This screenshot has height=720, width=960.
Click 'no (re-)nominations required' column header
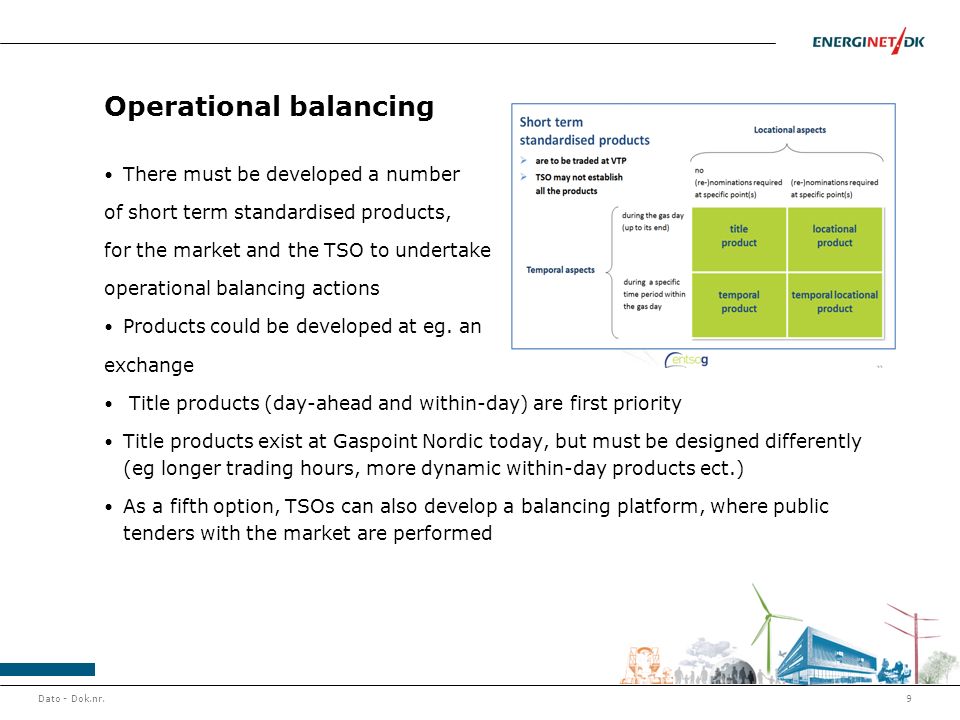(x=738, y=182)
